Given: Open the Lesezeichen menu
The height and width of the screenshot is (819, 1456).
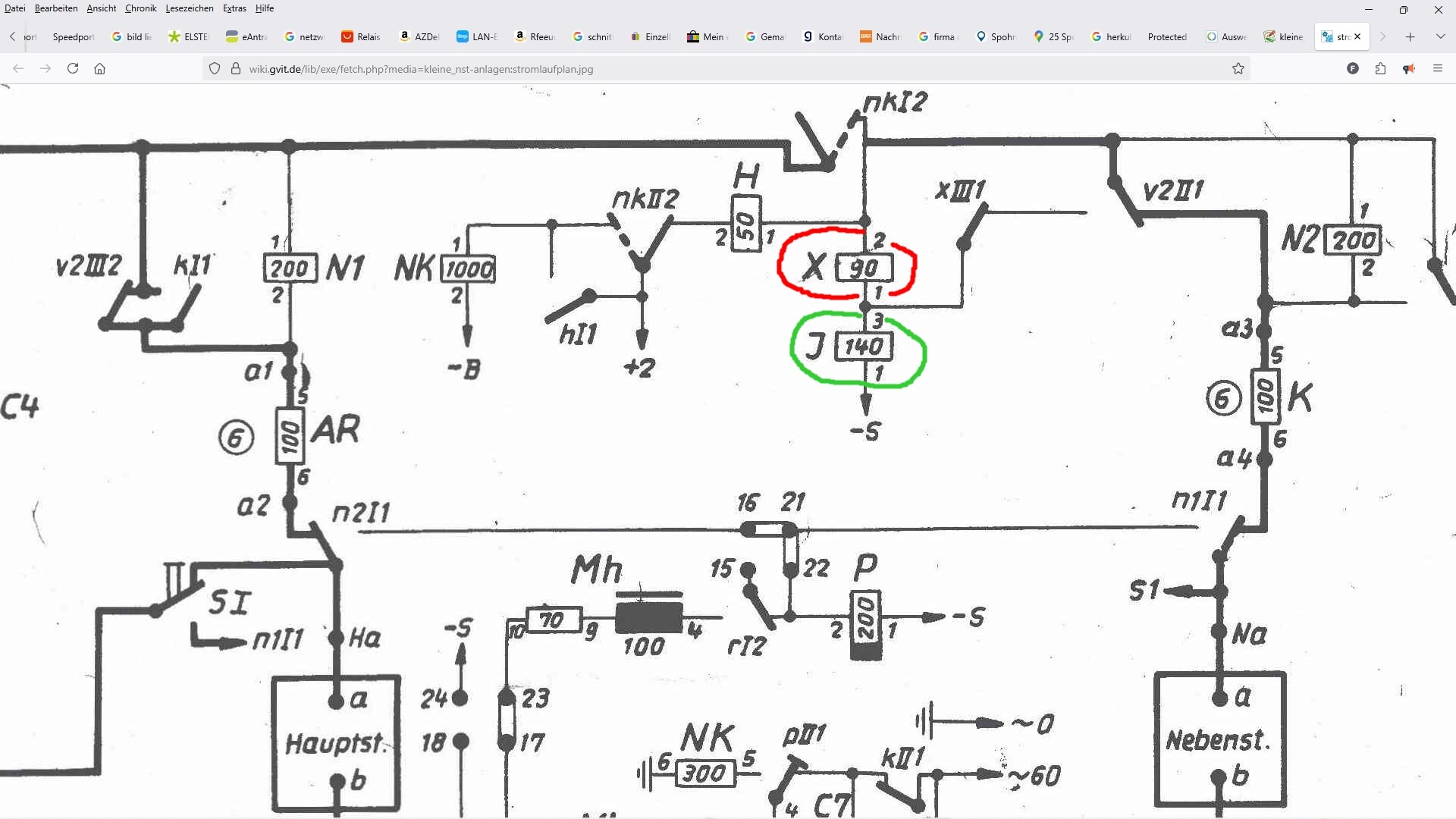Looking at the screenshot, I should pos(189,8).
